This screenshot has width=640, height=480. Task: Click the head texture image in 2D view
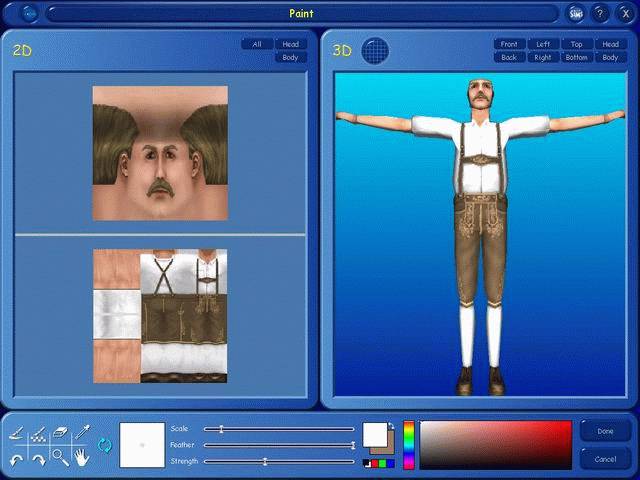coord(160,153)
